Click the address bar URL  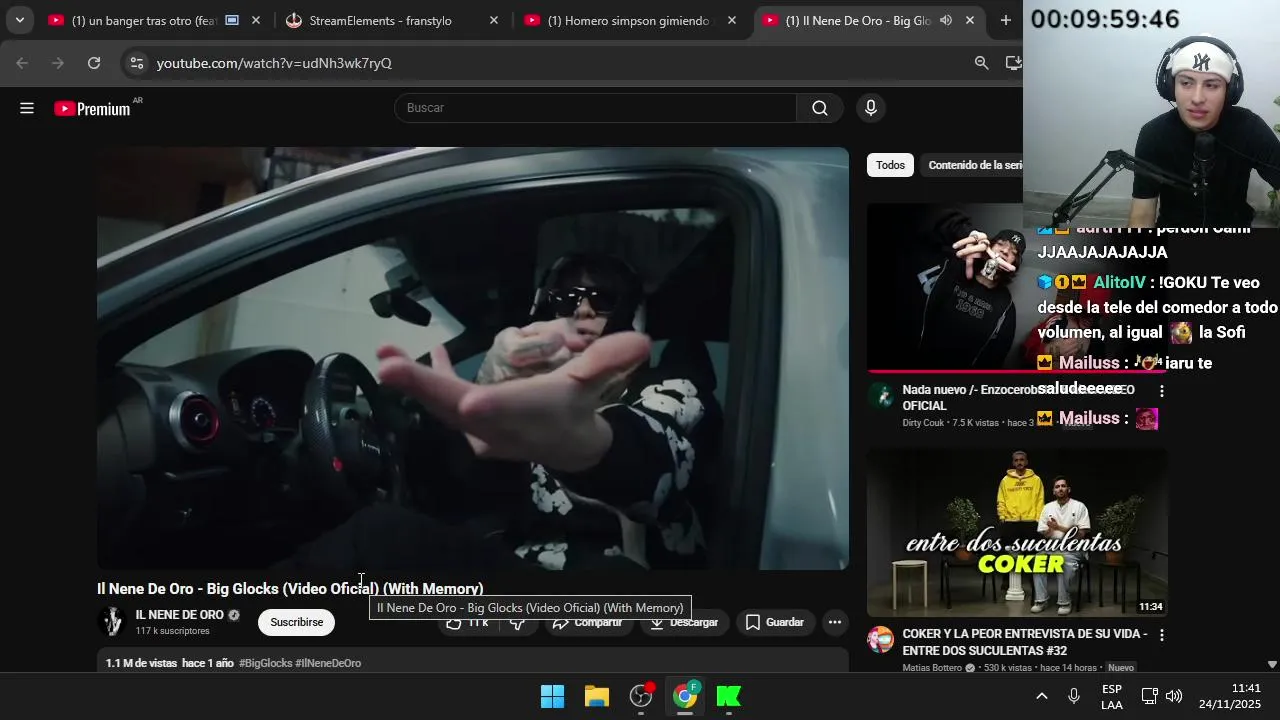click(x=274, y=63)
